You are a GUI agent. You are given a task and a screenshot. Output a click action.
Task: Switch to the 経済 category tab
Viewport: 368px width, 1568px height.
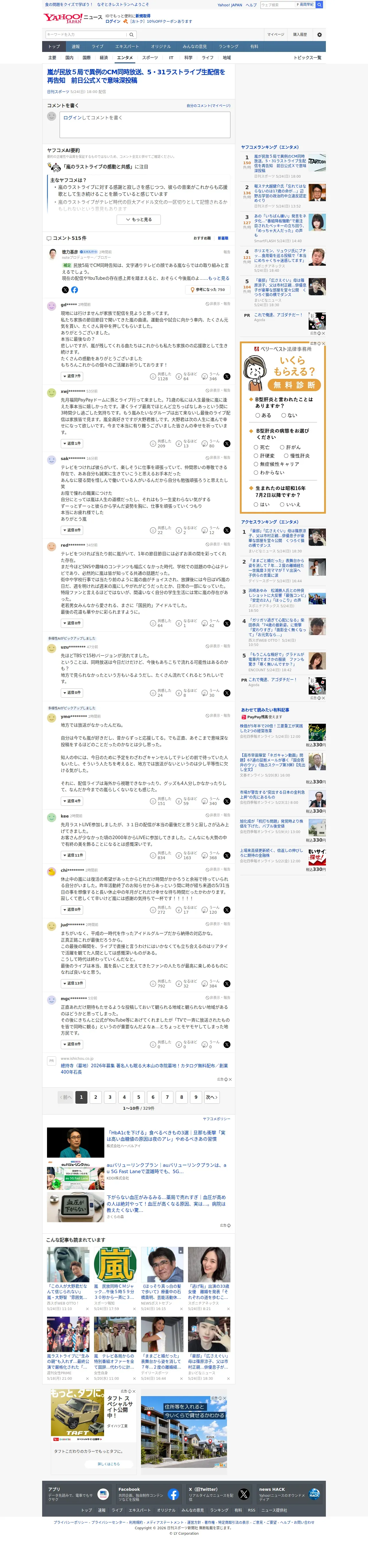tap(103, 58)
